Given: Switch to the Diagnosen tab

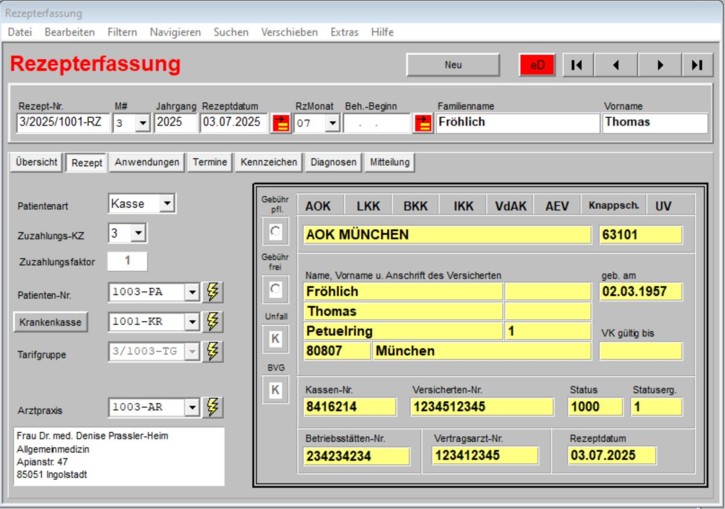Looking at the screenshot, I should click(x=333, y=162).
